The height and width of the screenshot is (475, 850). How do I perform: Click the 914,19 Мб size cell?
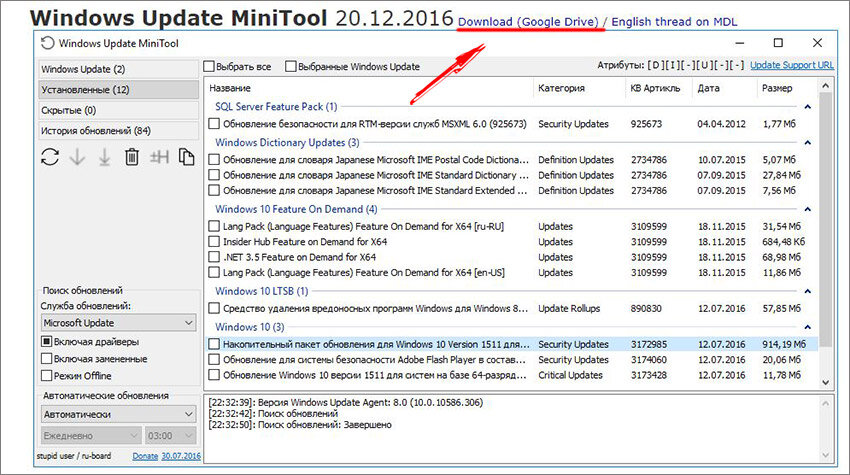coord(784,344)
